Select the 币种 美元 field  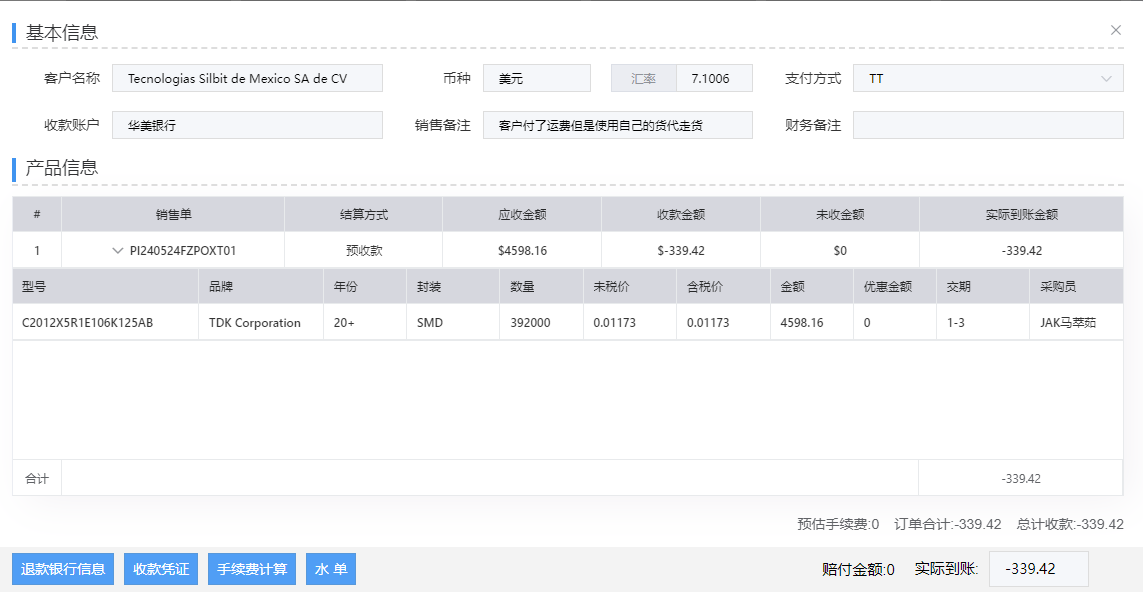click(537, 78)
